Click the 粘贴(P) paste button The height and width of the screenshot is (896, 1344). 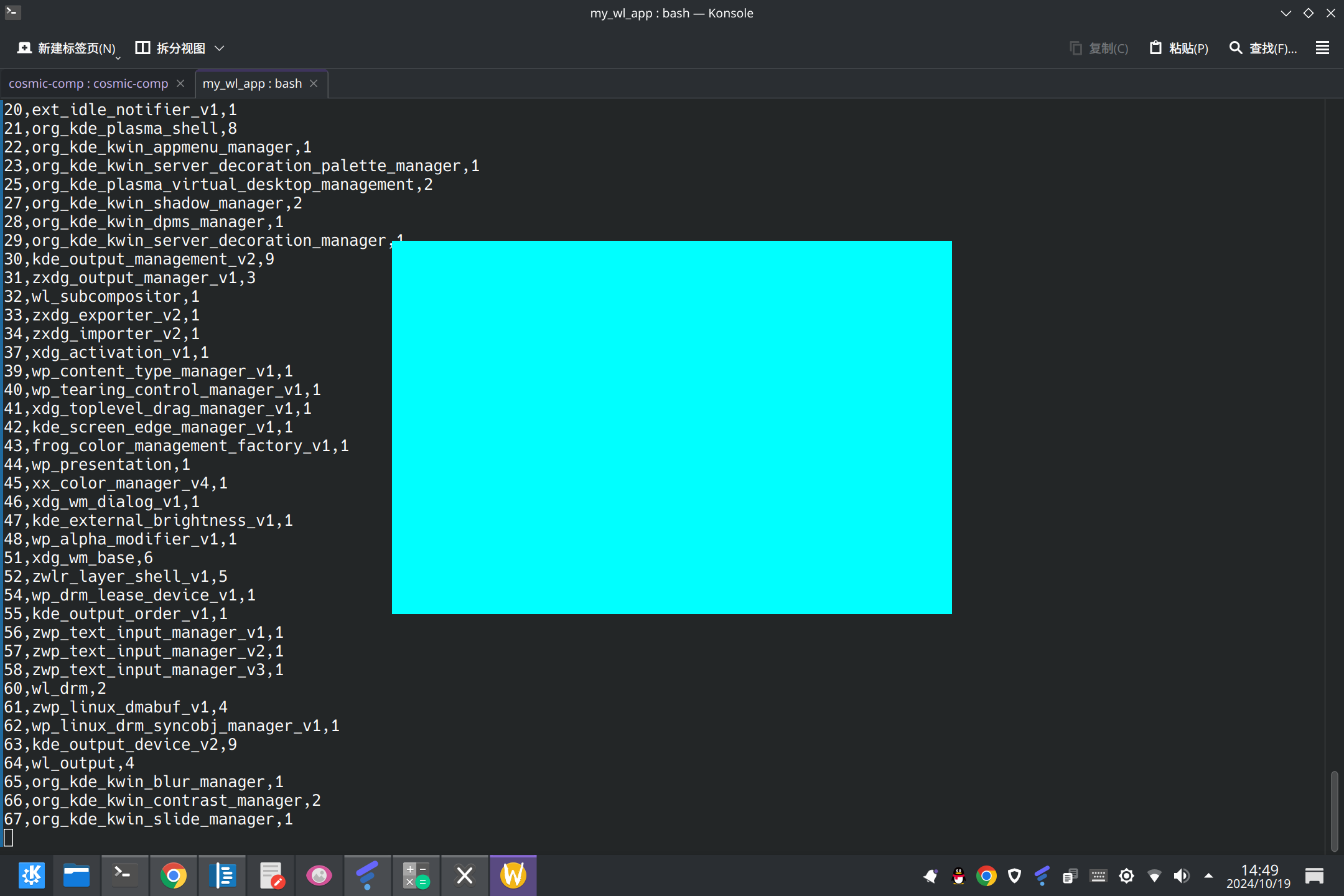pos(1179,48)
